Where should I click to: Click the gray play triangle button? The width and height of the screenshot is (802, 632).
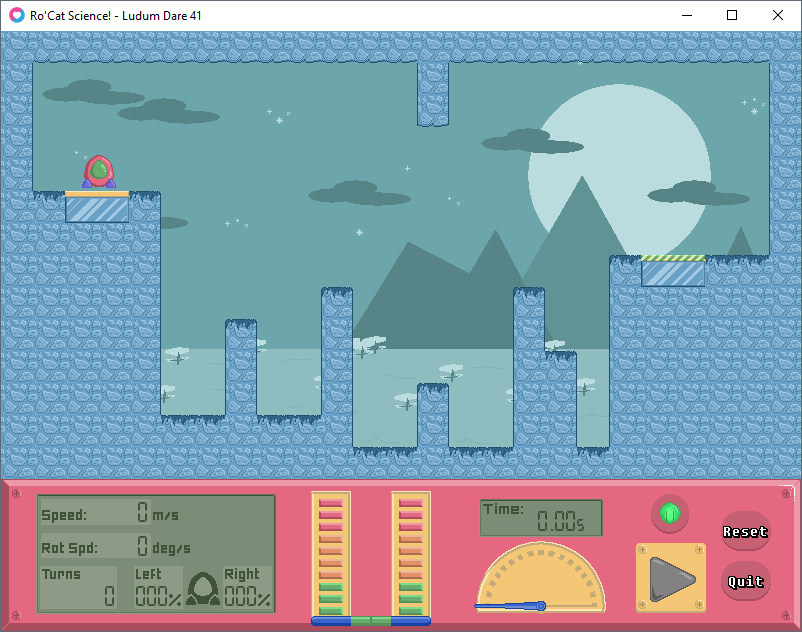pos(671,578)
